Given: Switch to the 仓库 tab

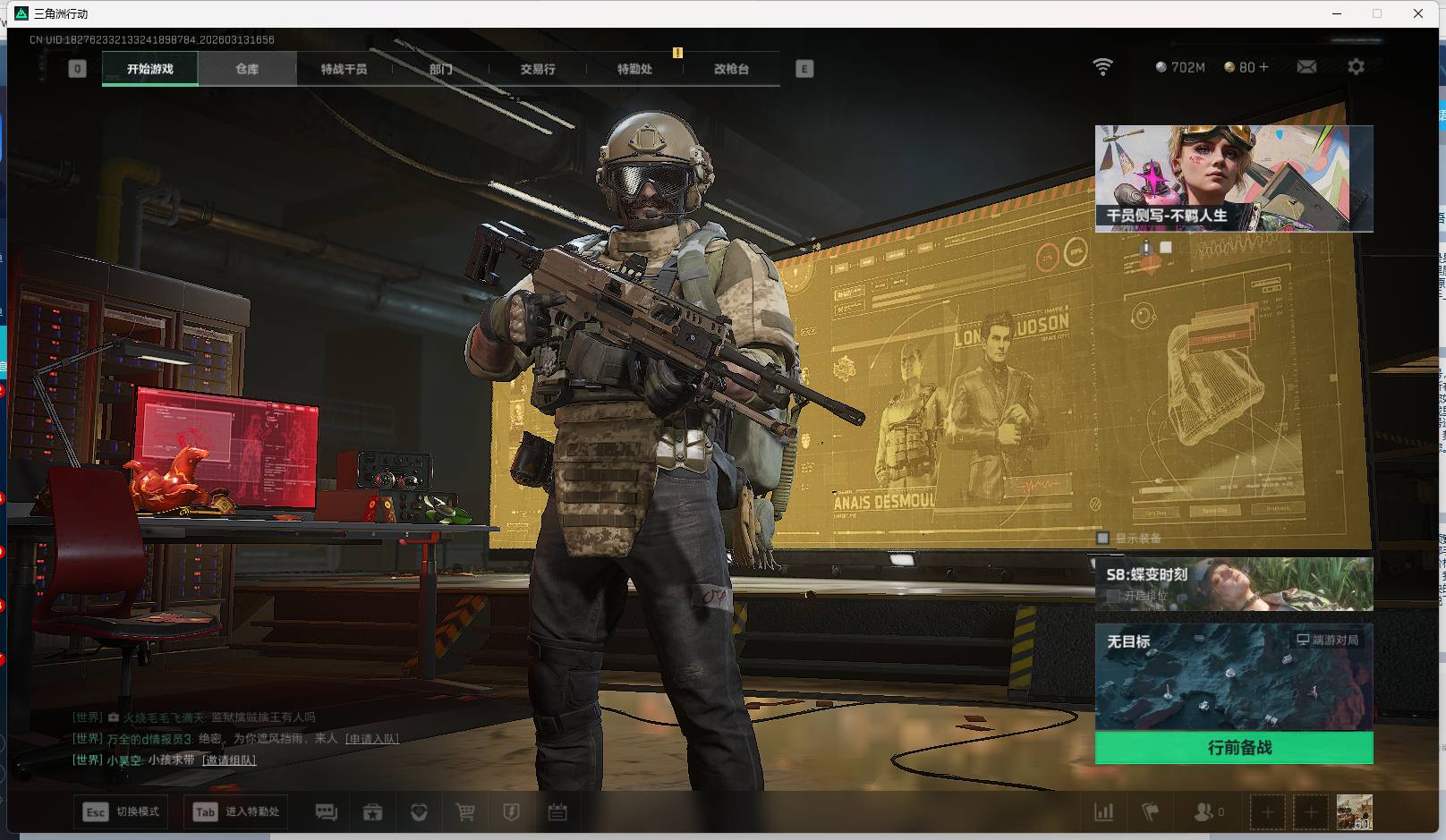Looking at the screenshot, I should click(x=247, y=69).
